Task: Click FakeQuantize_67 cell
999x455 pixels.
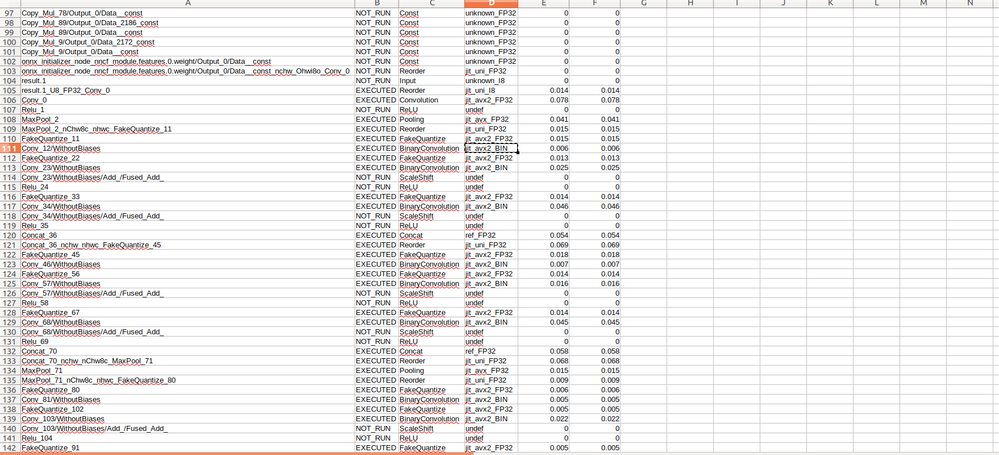Action: pos(187,312)
